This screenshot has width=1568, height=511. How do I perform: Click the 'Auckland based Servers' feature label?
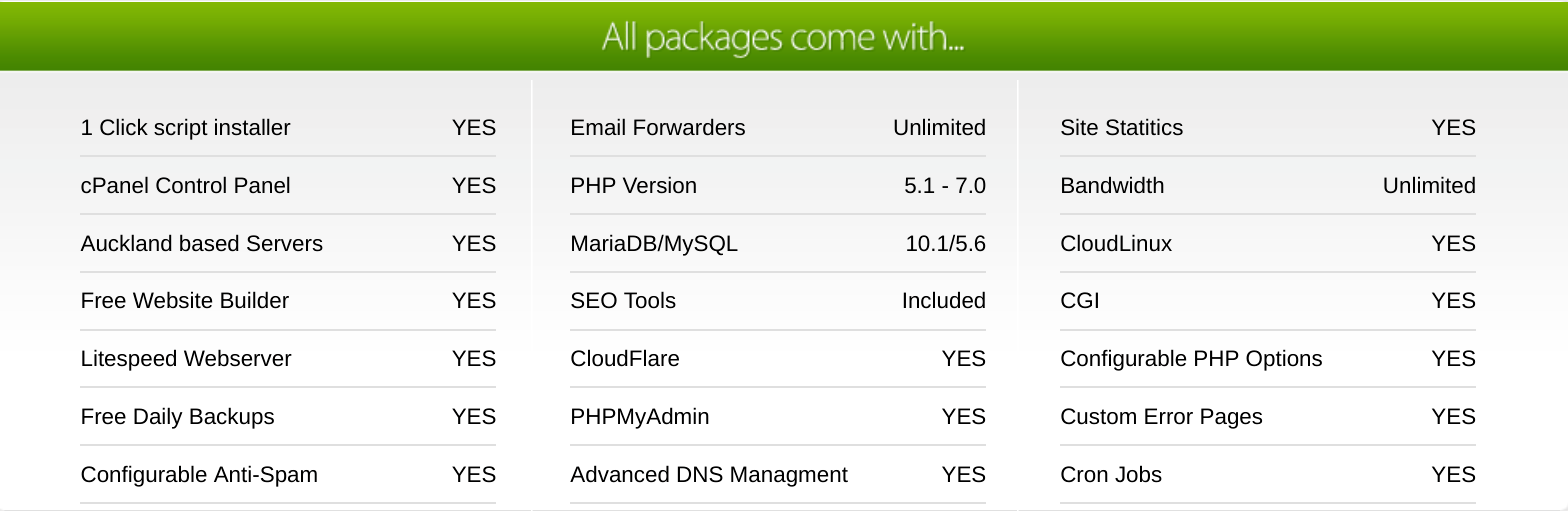click(201, 244)
